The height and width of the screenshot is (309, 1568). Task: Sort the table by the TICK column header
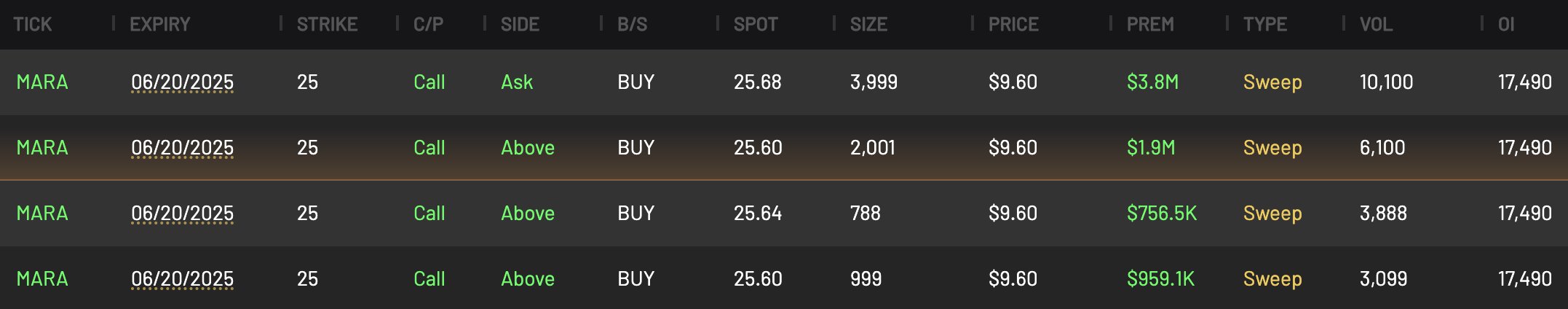tap(33, 25)
